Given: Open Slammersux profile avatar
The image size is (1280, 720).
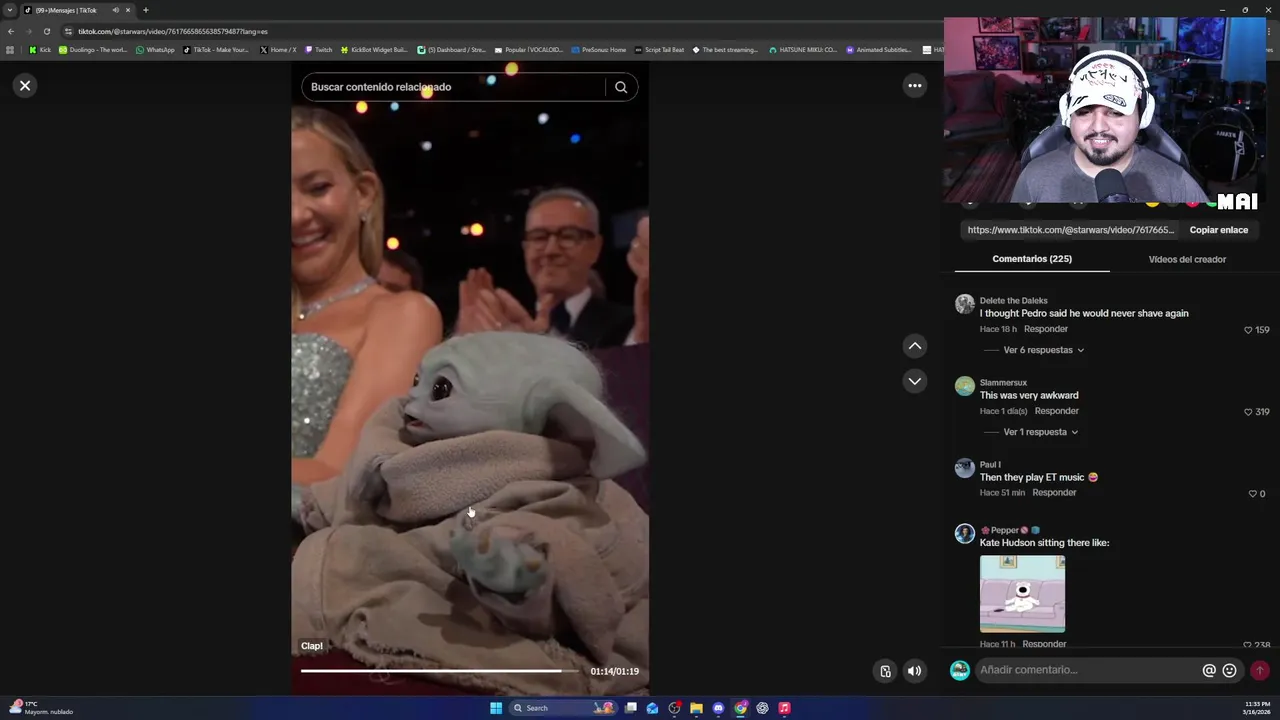Looking at the screenshot, I should (964, 386).
